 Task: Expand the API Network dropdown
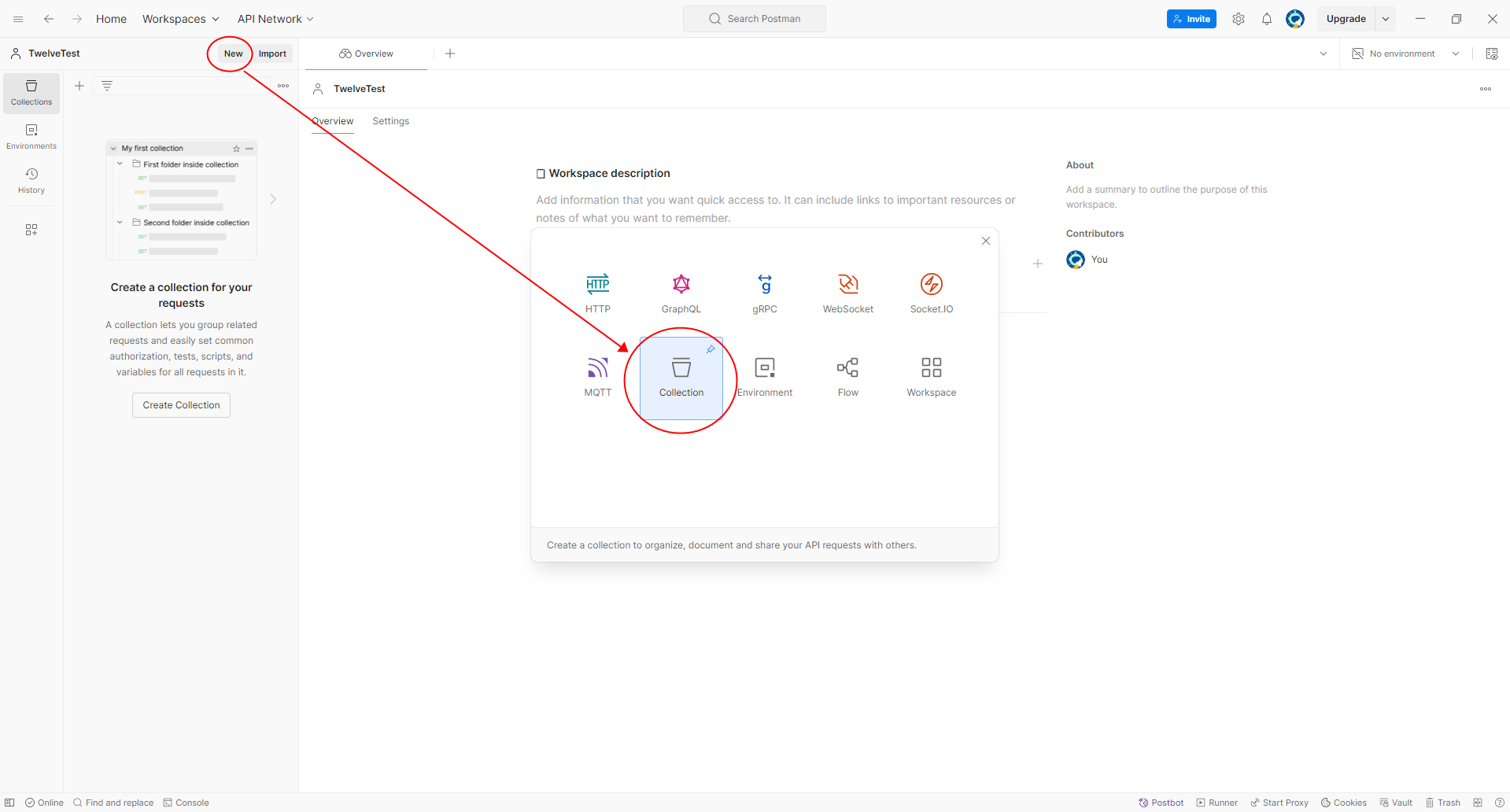pyautogui.click(x=275, y=19)
